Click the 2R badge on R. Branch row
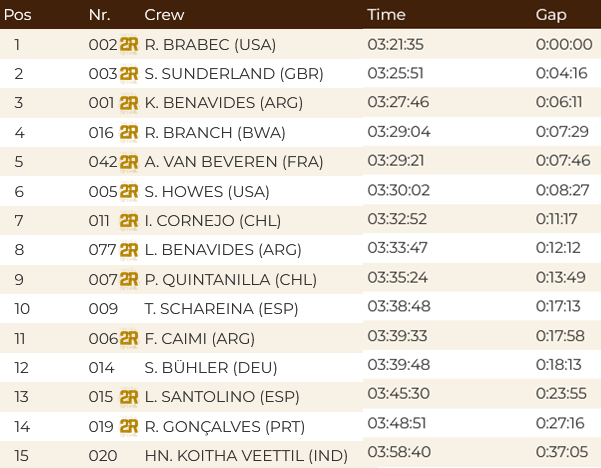 128,133
